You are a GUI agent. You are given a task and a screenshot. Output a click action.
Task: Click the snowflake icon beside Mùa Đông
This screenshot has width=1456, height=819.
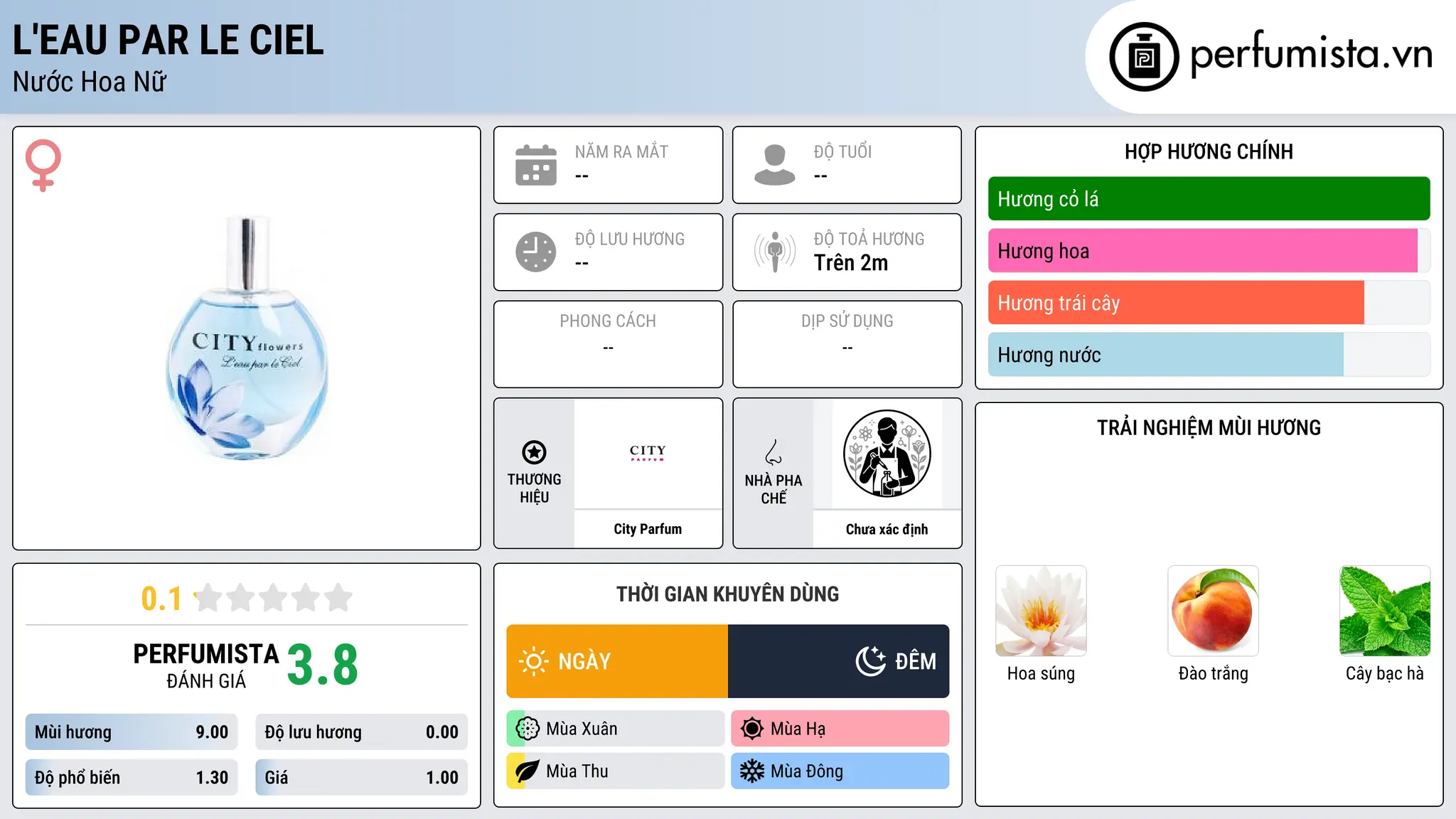(x=752, y=771)
